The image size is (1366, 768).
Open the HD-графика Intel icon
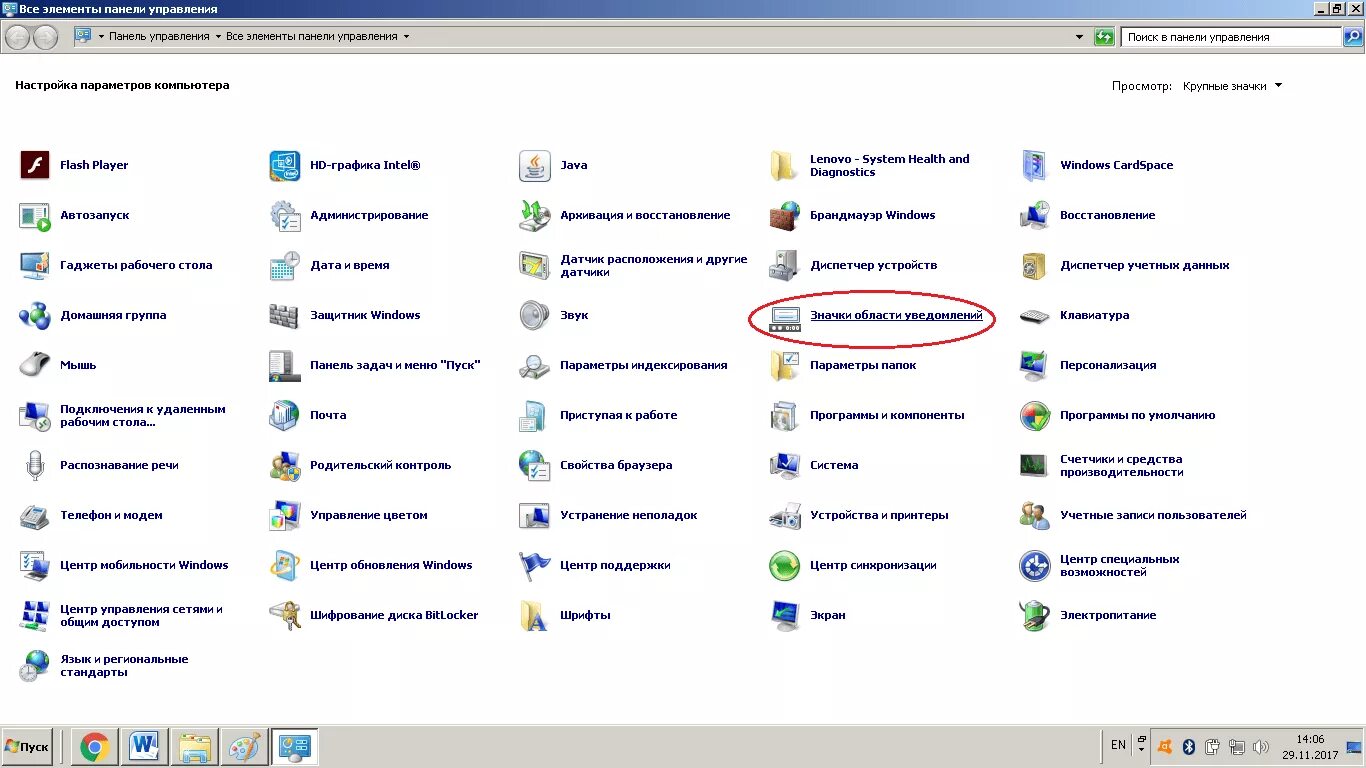[x=285, y=165]
